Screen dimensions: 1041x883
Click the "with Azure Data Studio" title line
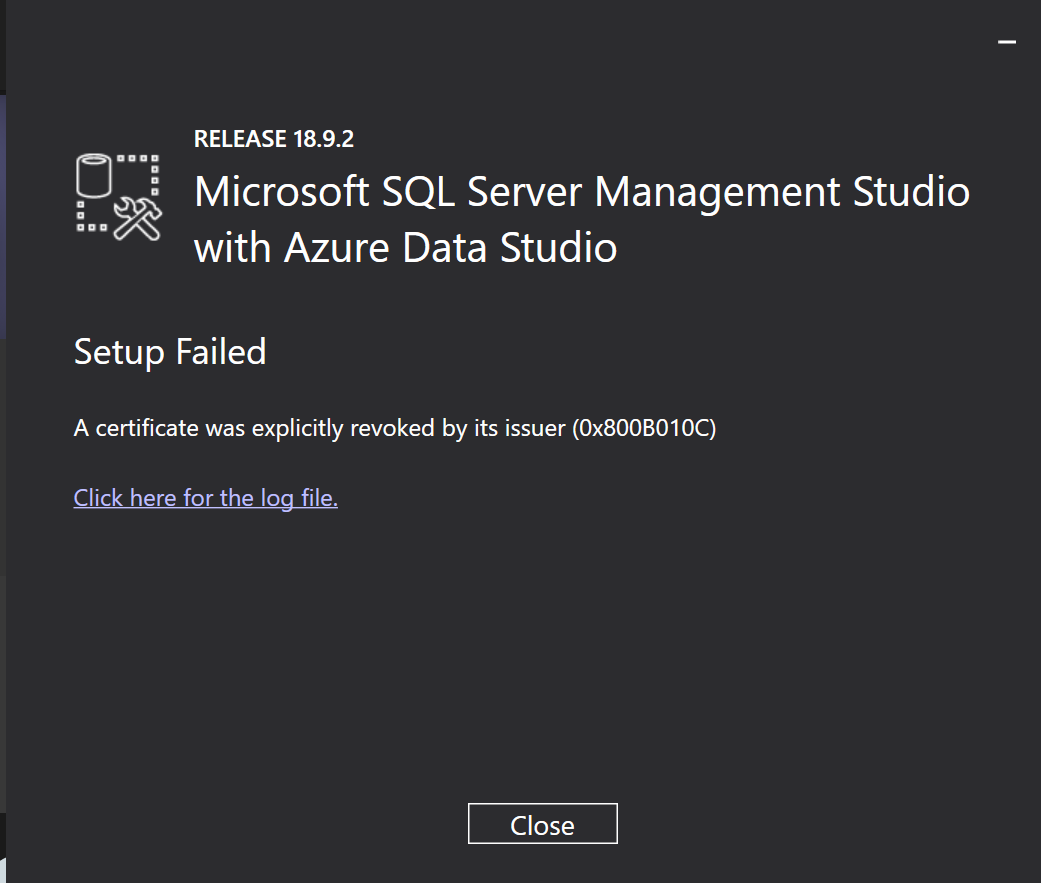(405, 247)
